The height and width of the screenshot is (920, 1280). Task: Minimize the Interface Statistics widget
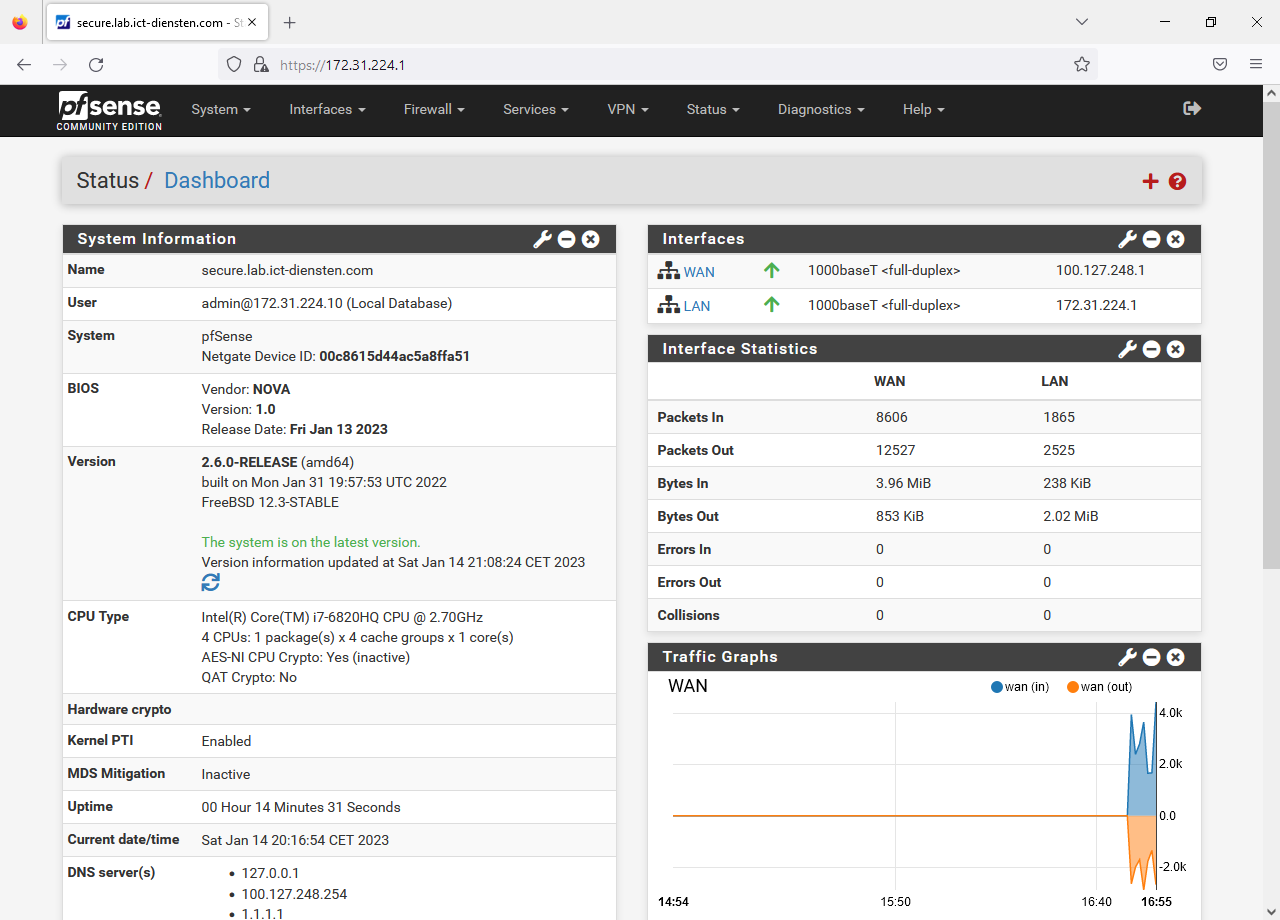point(1152,349)
